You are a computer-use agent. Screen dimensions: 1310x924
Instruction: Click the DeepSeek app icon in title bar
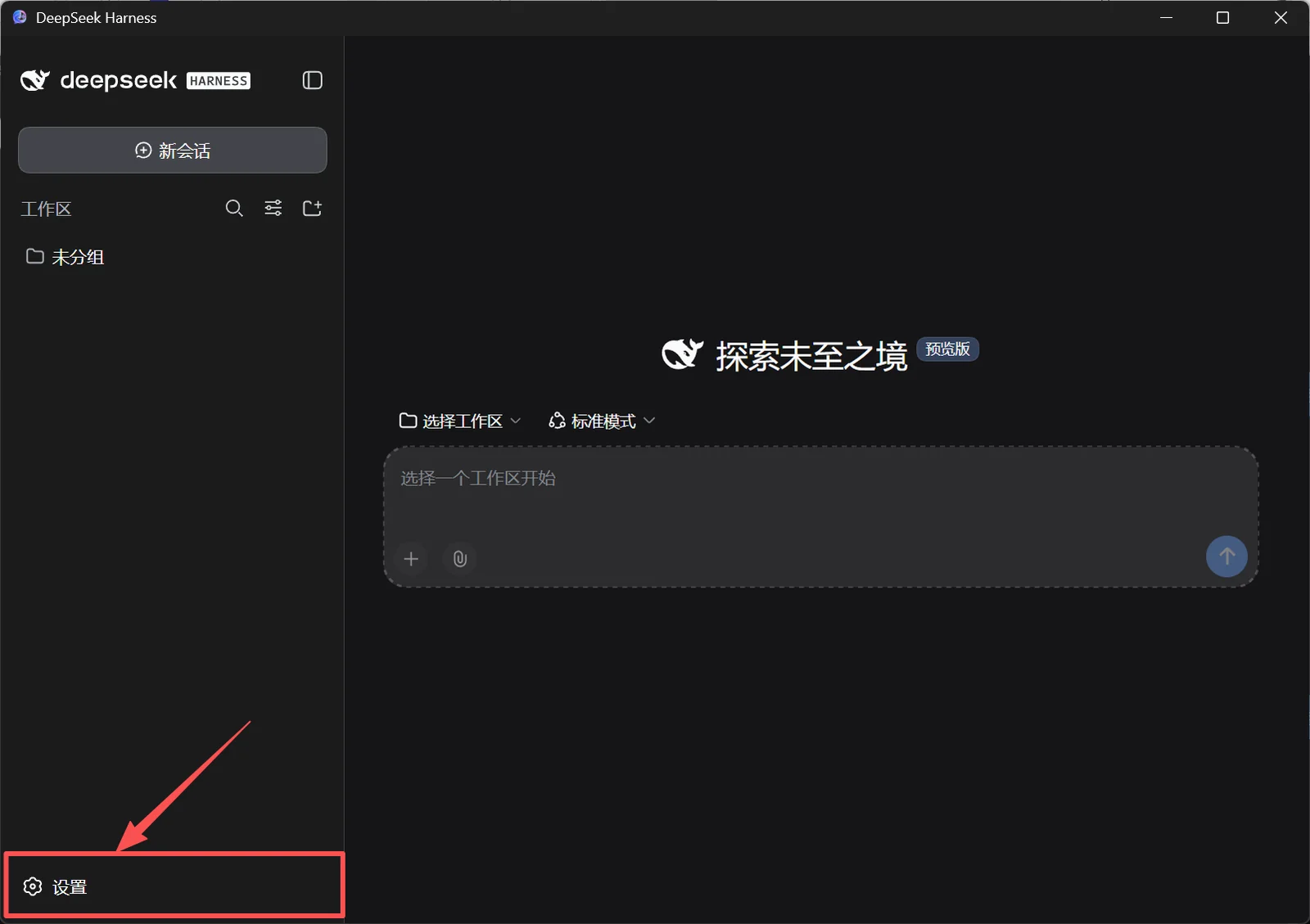click(20, 17)
